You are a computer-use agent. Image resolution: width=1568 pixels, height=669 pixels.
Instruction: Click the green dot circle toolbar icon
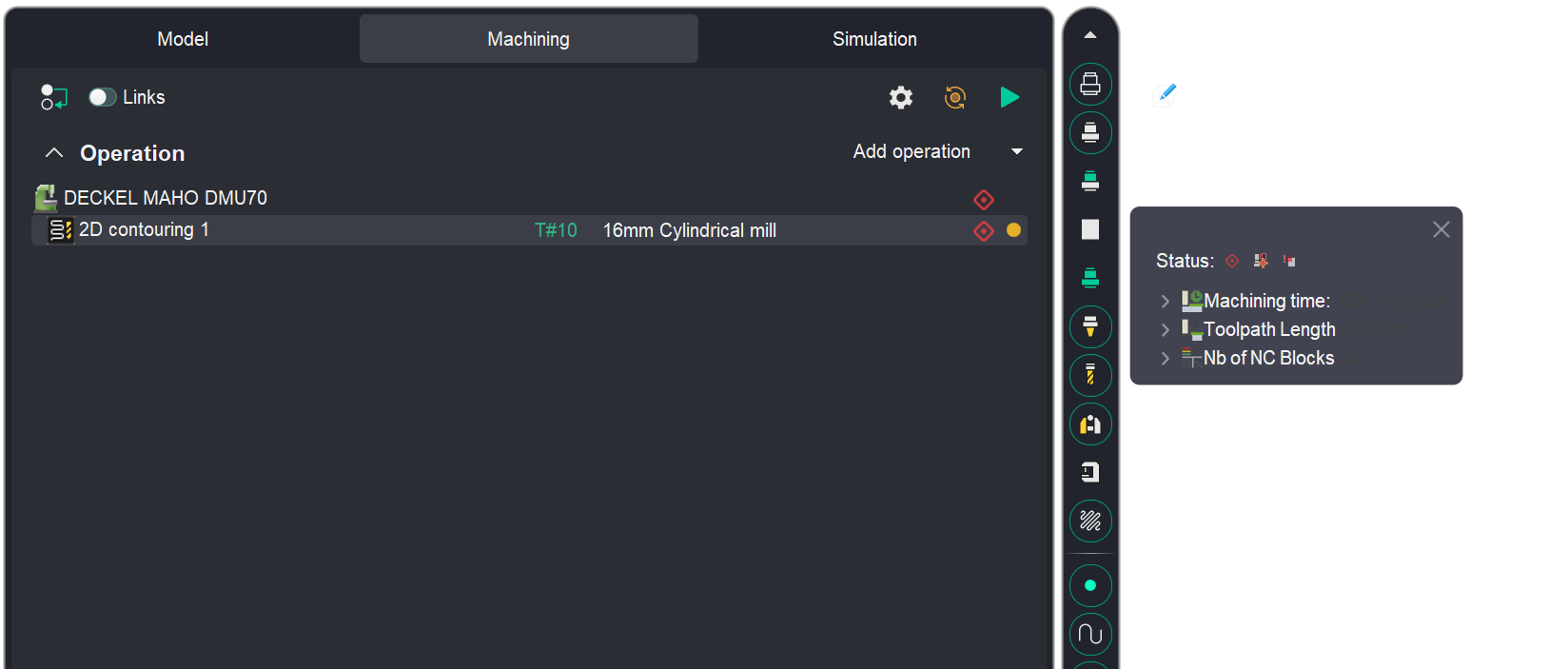click(1090, 585)
